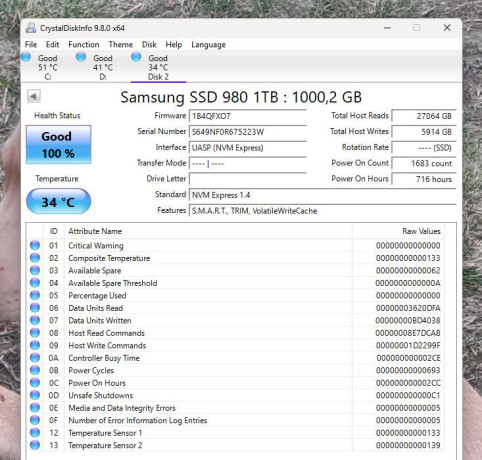The image size is (482, 460).
Task: Click Total Host Writes value 5914 GB
Action: pyautogui.click(x=424, y=132)
